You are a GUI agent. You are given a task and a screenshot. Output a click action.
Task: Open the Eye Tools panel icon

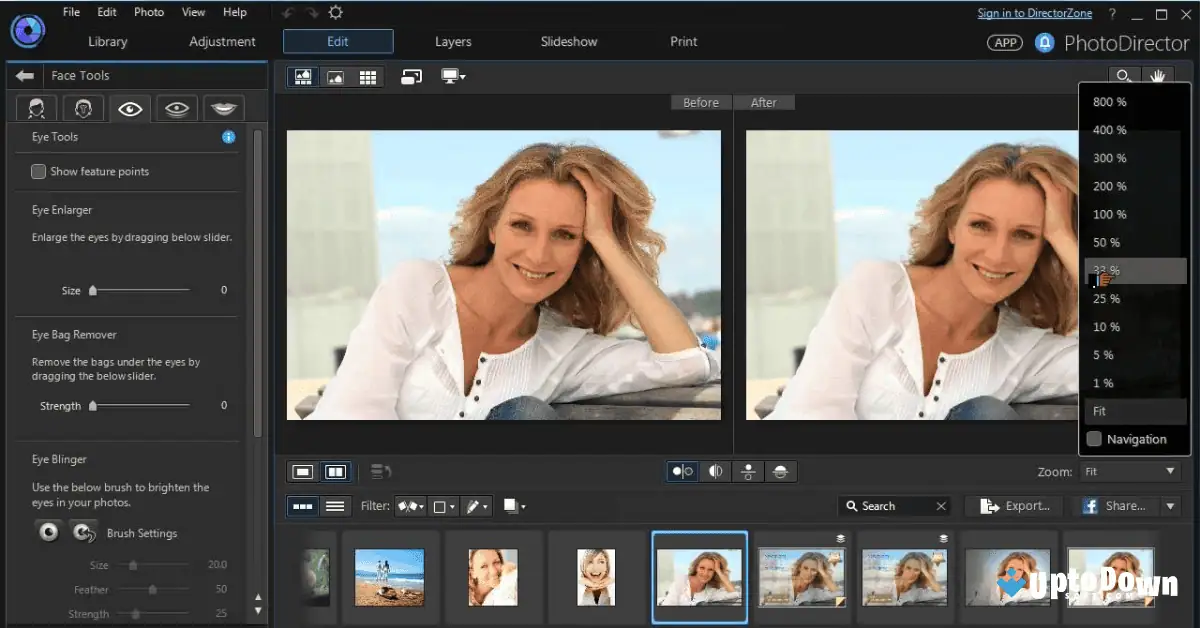129,108
